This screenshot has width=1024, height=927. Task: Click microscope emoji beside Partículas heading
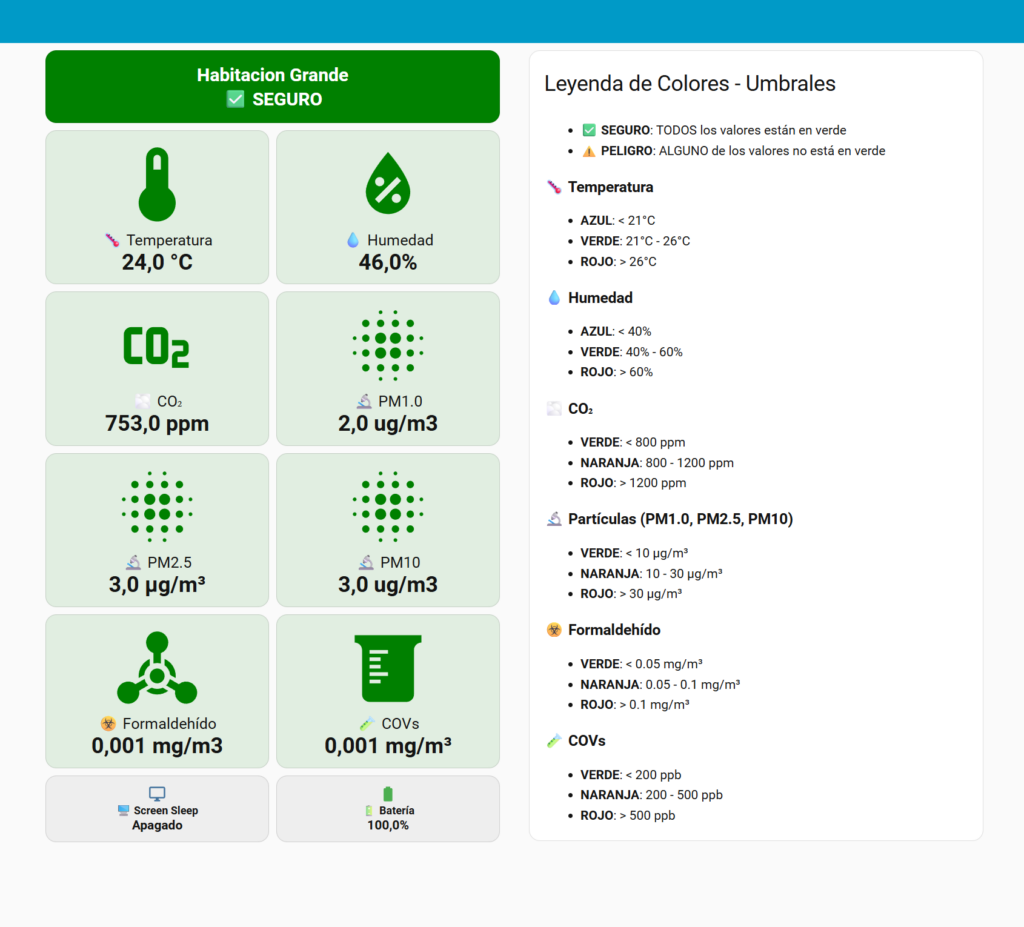(x=554, y=519)
